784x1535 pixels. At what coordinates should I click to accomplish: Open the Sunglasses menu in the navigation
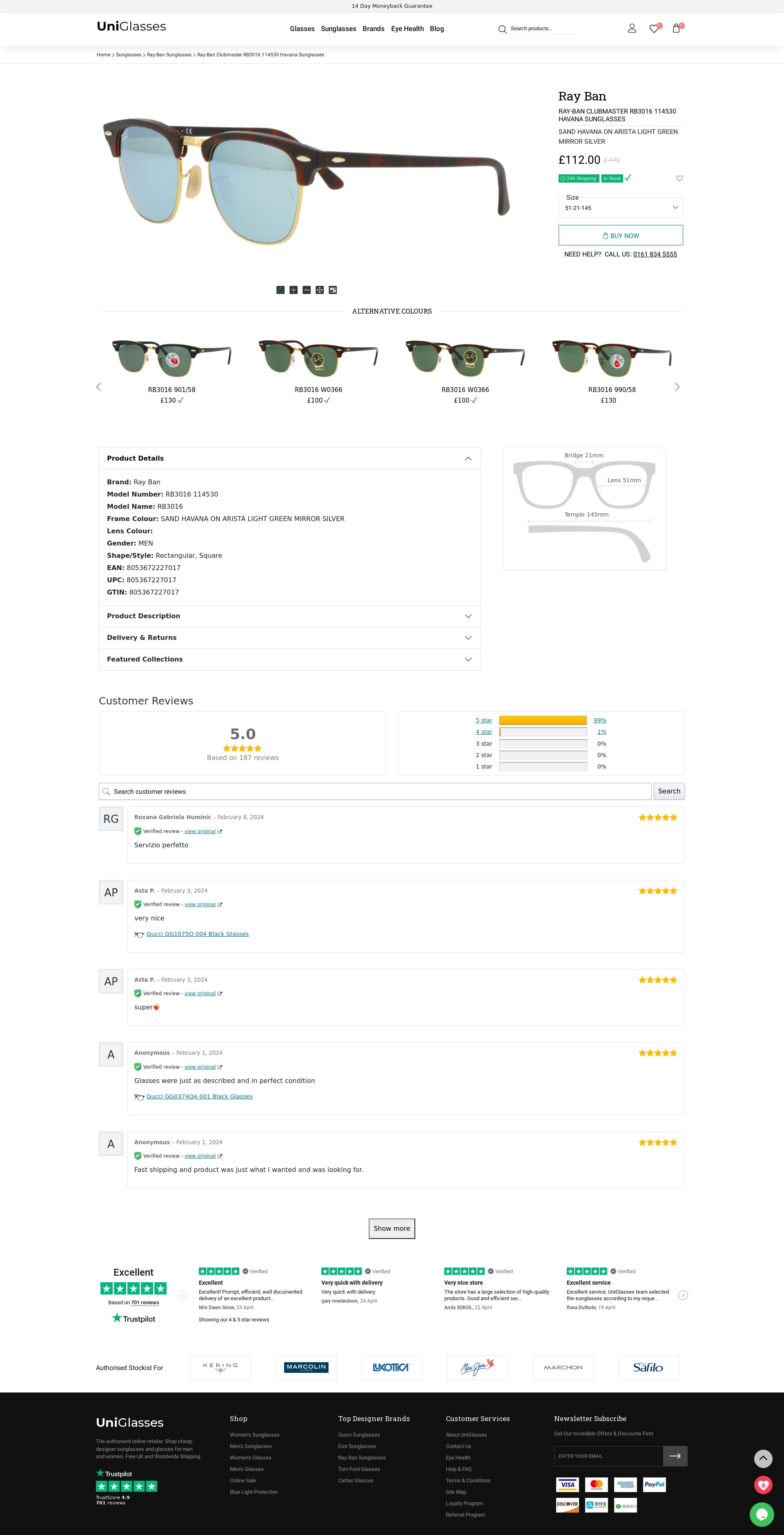(339, 29)
